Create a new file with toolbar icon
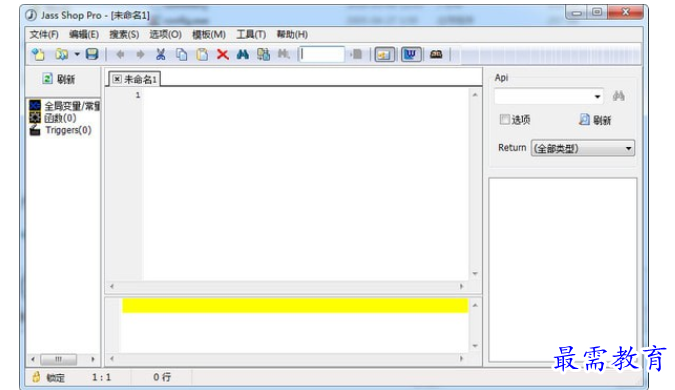The height and width of the screenshot is (390, 675). 38,54
